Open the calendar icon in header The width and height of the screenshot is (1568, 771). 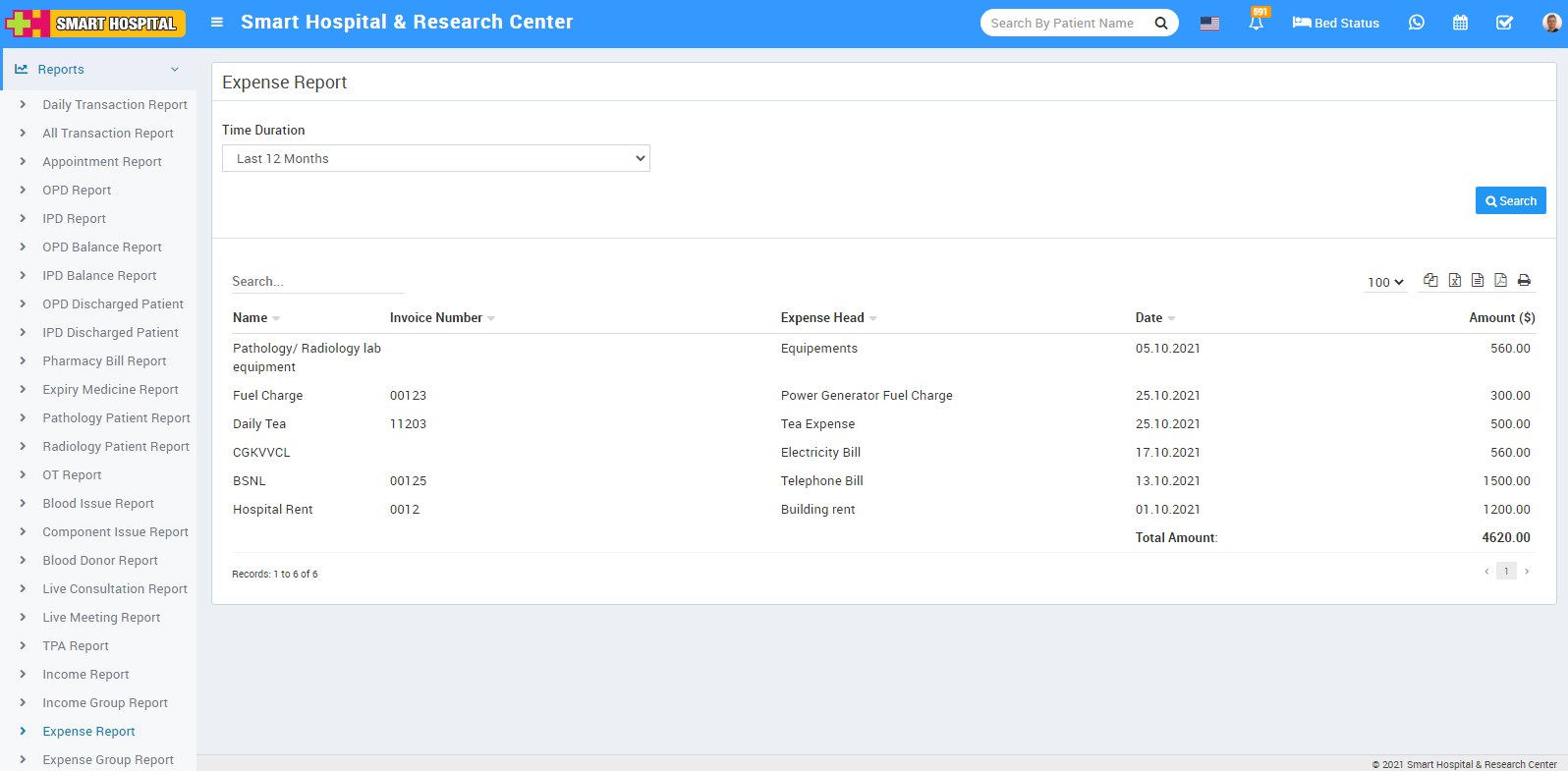[x=1460, y=23]
